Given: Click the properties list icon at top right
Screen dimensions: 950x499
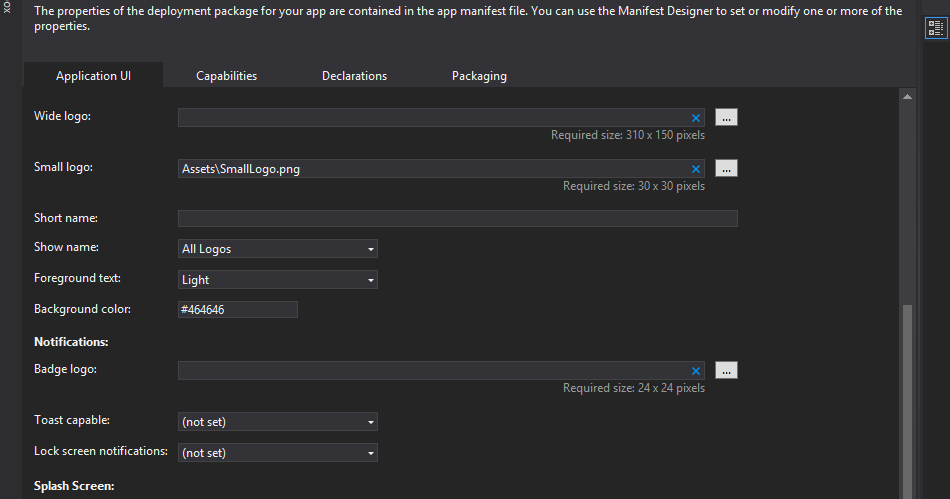Looking at the screenshot, I should [x=935, y=28].
